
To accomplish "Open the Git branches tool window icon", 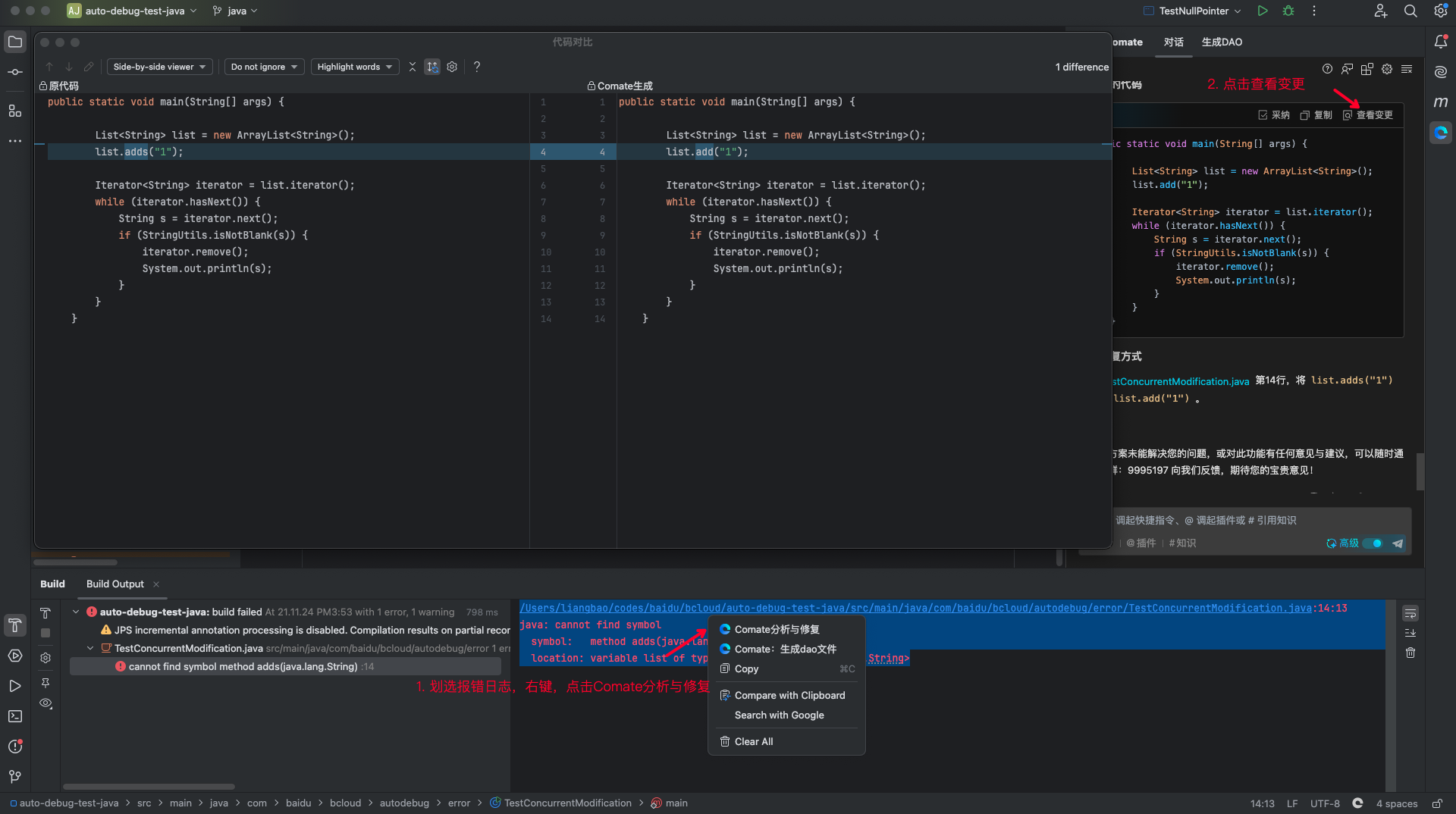I will pos(15,777).
